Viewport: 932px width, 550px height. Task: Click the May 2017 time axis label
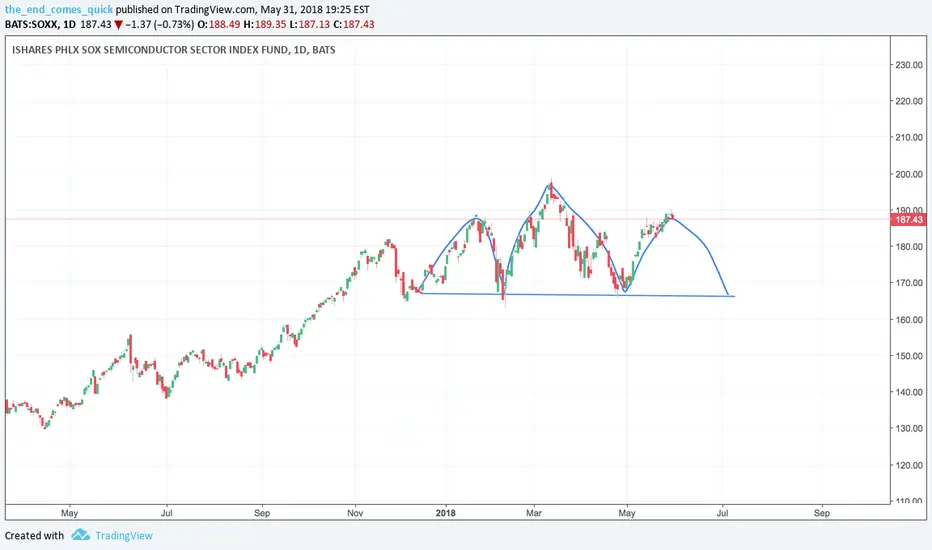tap(70, 513)
